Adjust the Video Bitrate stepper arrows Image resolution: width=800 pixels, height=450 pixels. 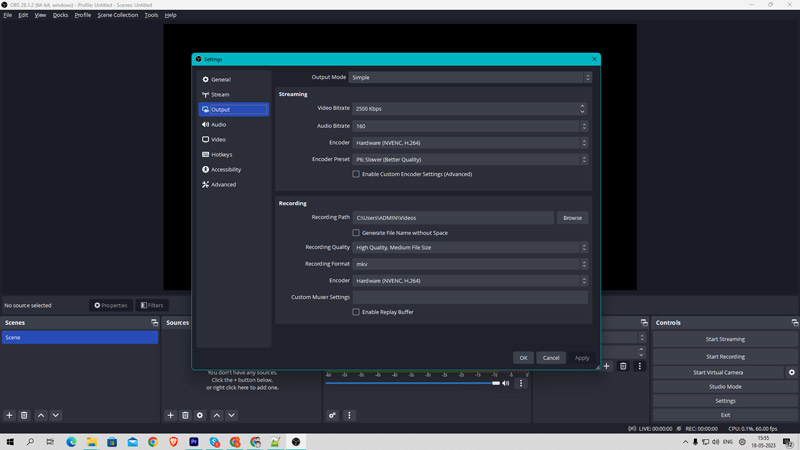coord(582,109)
